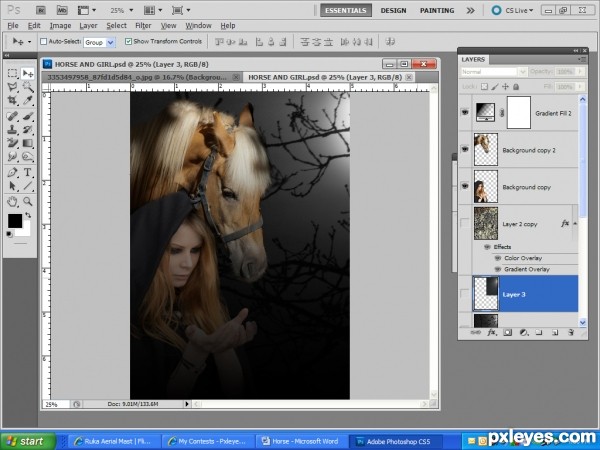
Task: Select the Pen tool
Action: point(13,172)
